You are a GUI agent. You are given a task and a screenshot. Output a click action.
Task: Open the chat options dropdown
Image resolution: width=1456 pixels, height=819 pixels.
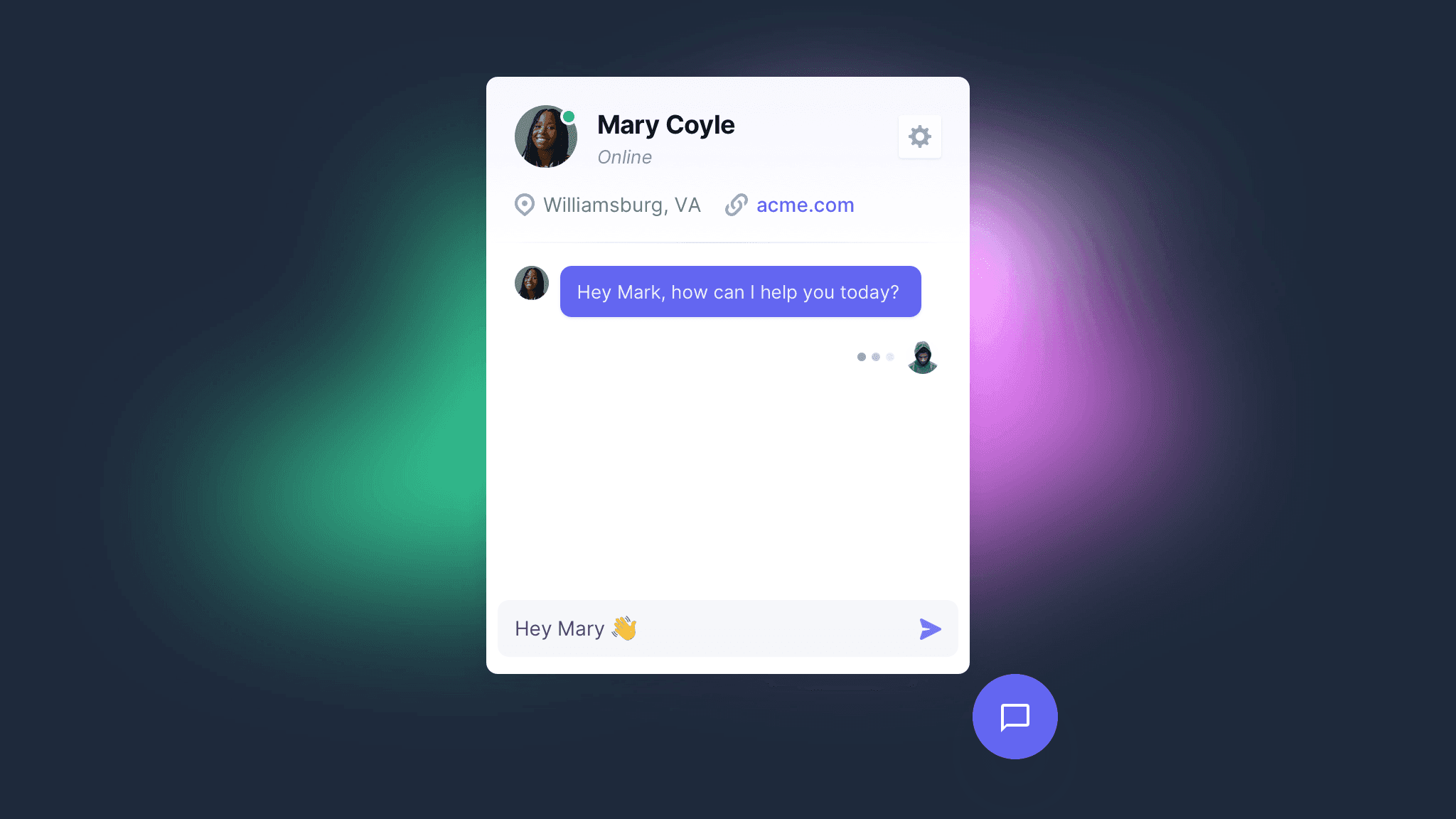click(x=918, y=136)
